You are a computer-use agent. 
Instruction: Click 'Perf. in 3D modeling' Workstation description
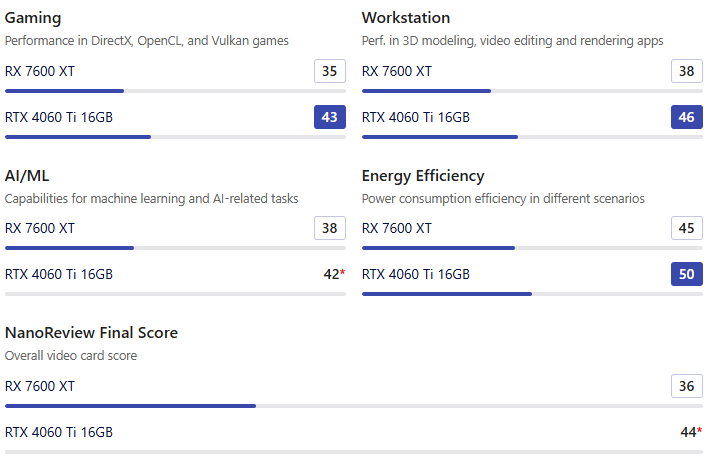[x=512, y=41]
